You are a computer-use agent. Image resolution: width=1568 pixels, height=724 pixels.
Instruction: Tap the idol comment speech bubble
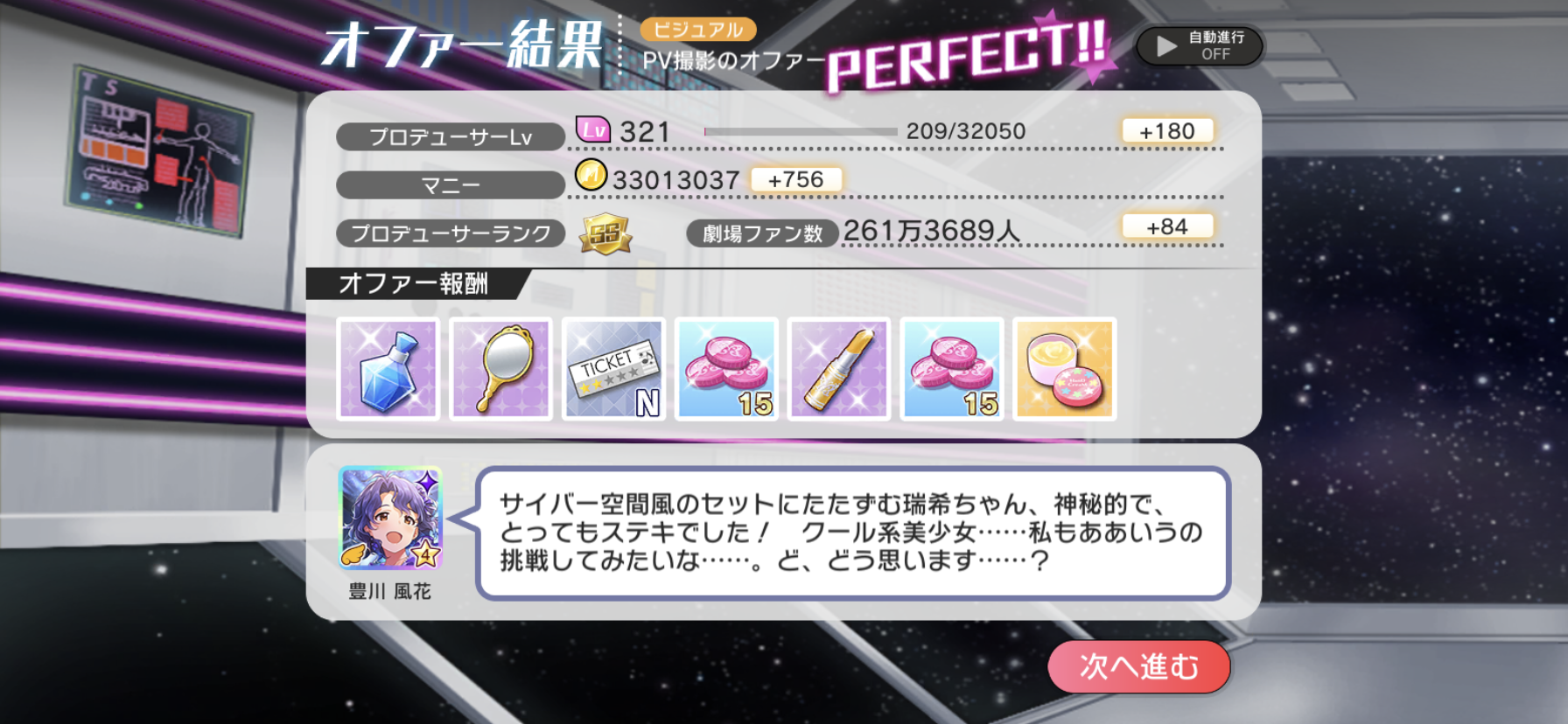(853, 533)
